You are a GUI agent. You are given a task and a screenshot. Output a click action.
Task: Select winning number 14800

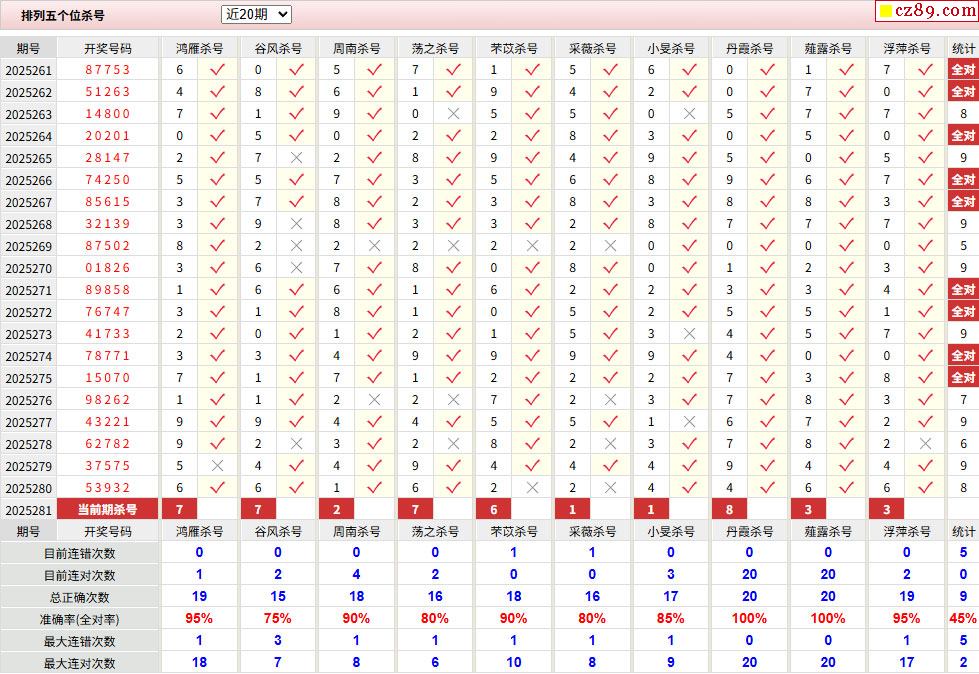(x=108, y=114)
